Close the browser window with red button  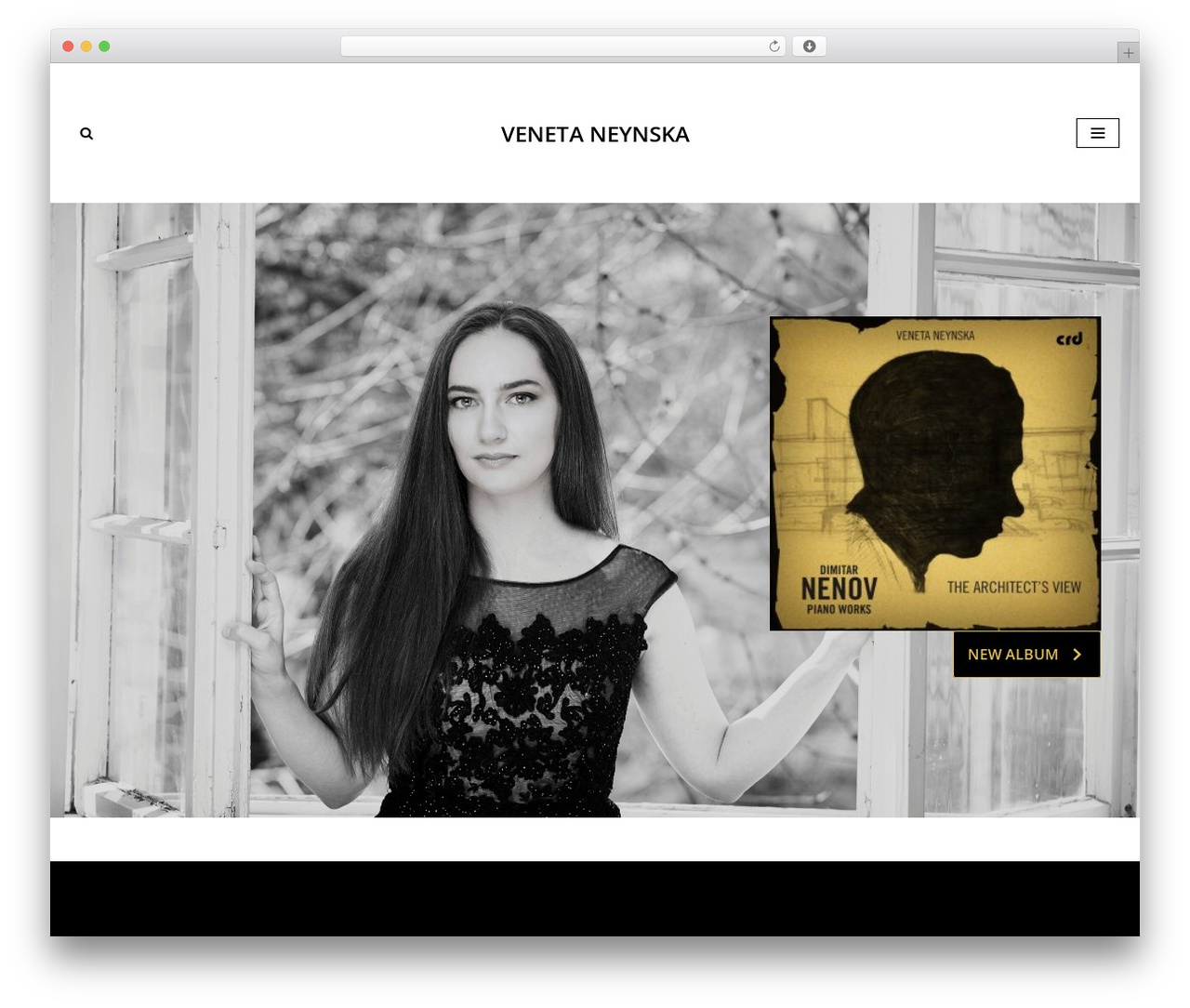click(x=68, y=46)
